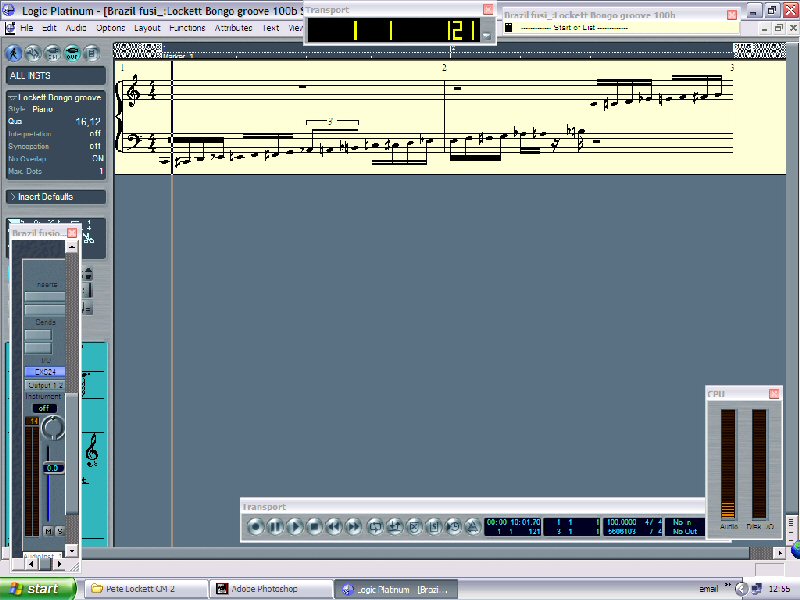Click the running man Catch icon
The image size is (800, 600).
click(x=14, y=53)
